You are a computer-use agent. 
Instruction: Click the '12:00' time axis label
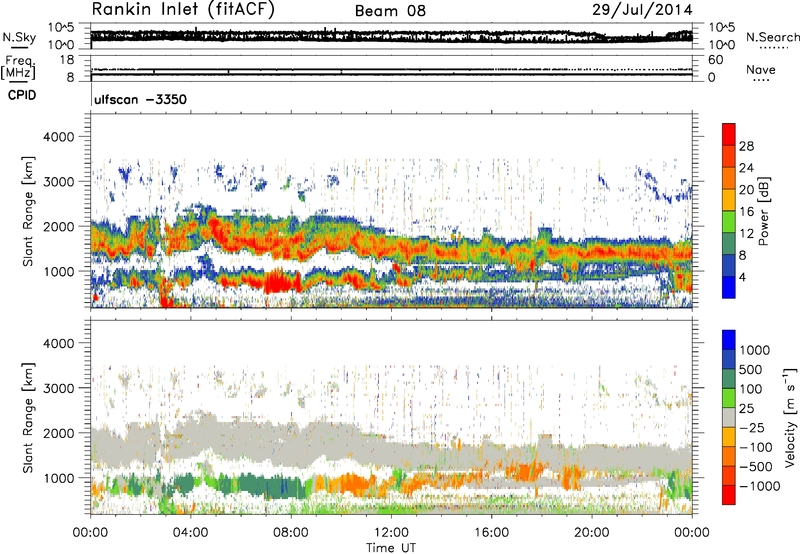click(391, 533)
